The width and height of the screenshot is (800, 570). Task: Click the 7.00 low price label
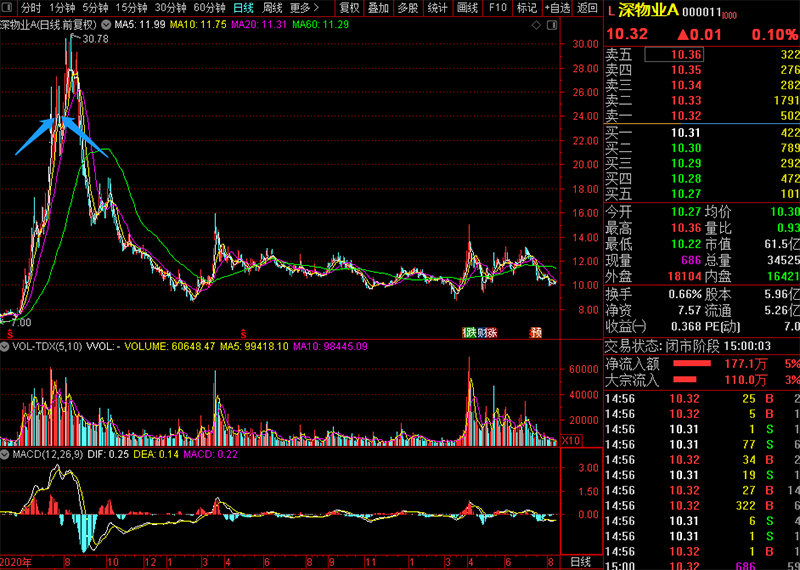[19, 323]
